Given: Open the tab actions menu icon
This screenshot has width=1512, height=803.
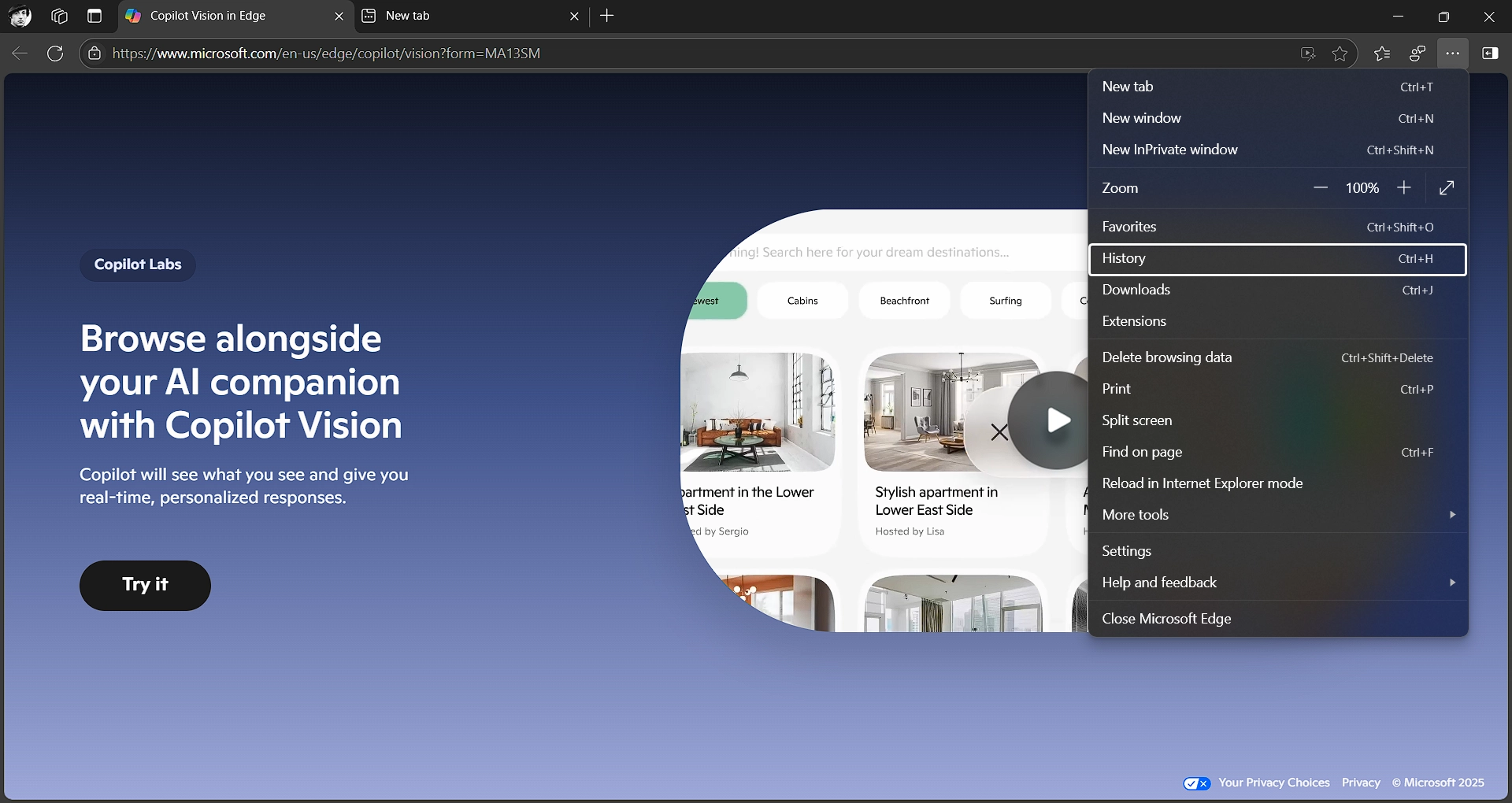Looking at the screenshot, I should tap(94, 16).
